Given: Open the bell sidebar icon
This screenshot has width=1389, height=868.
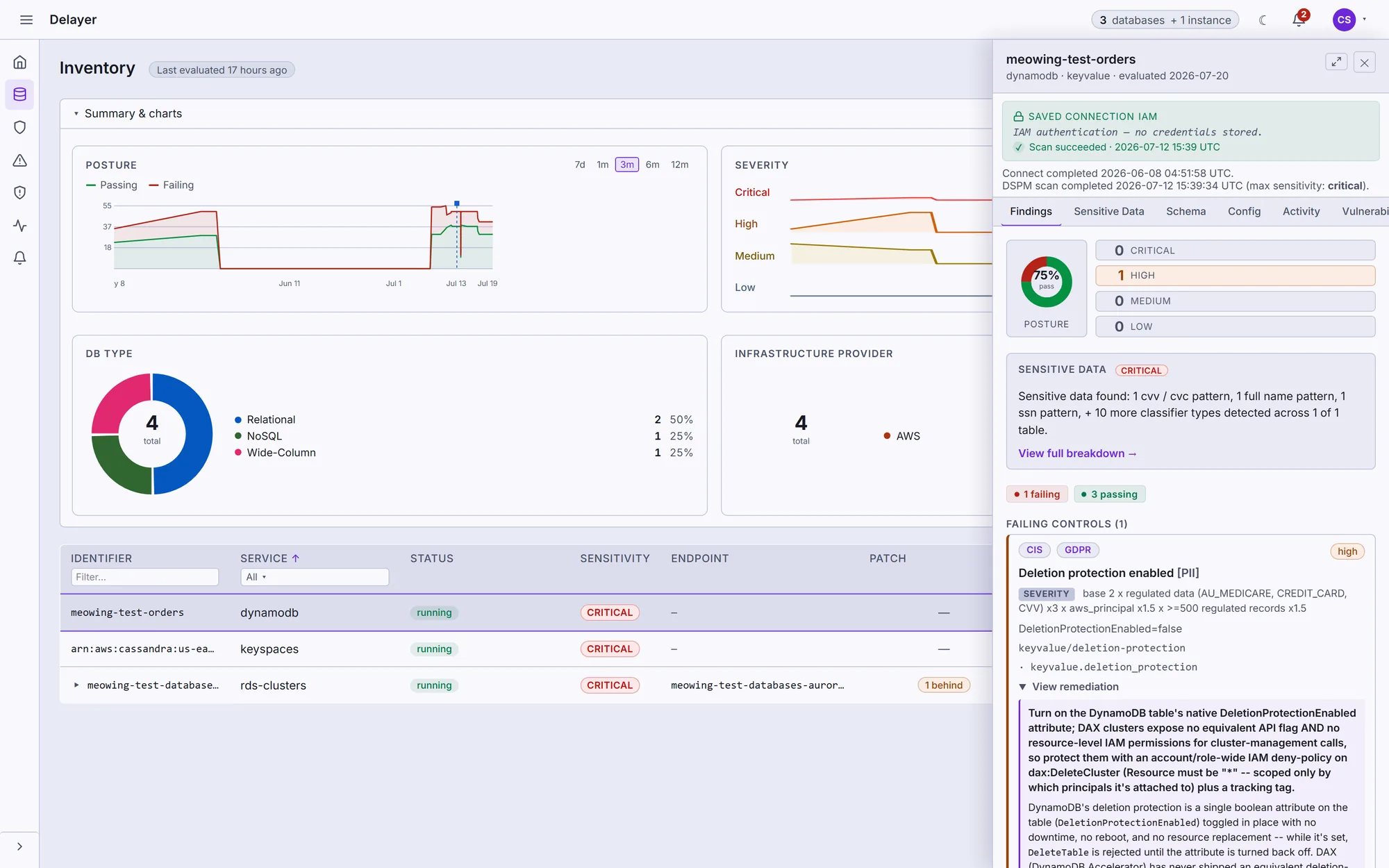Looking at the screenshot, I should (19, 258).
